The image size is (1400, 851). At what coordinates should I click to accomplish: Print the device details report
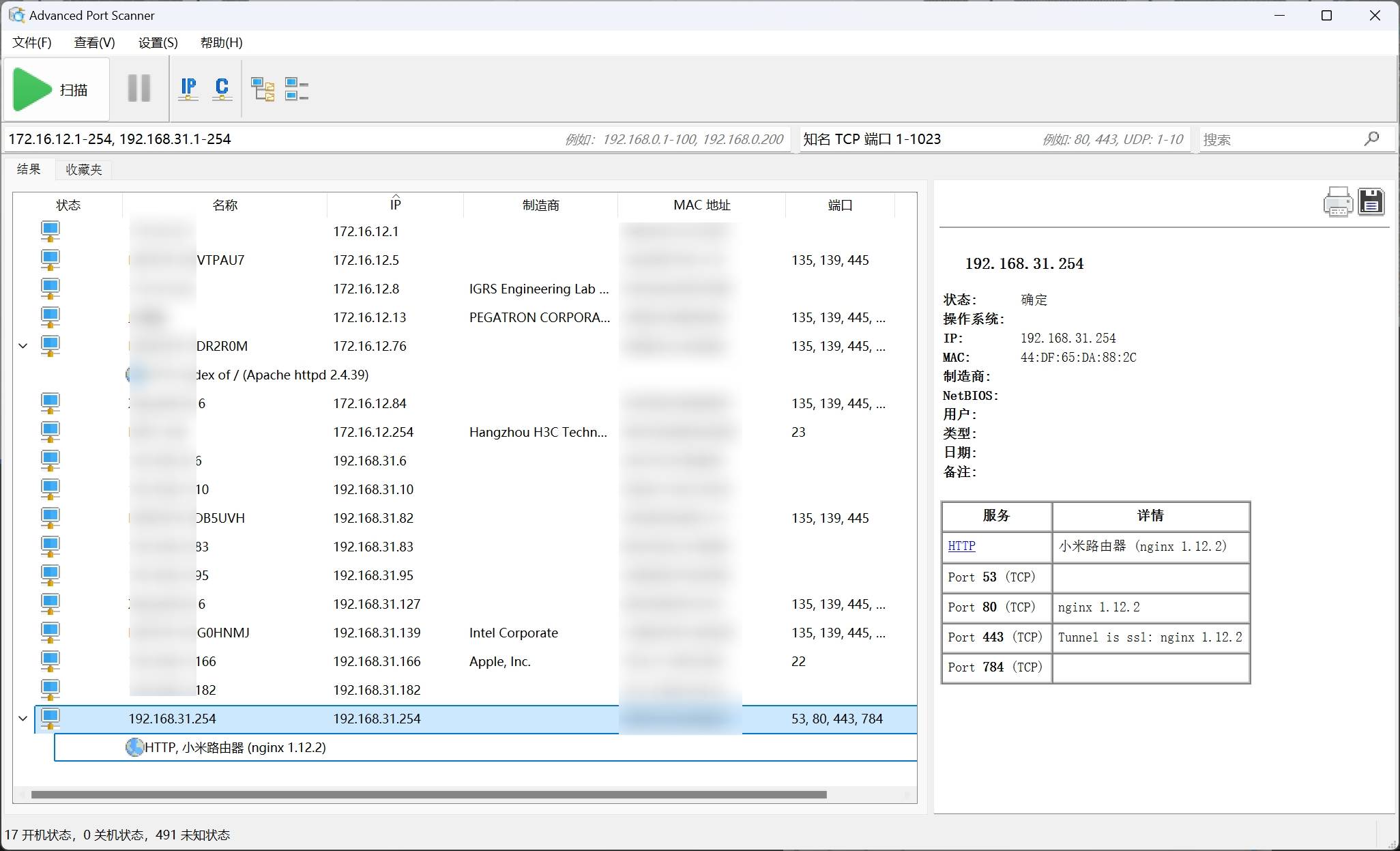[x=1337, y=202]
